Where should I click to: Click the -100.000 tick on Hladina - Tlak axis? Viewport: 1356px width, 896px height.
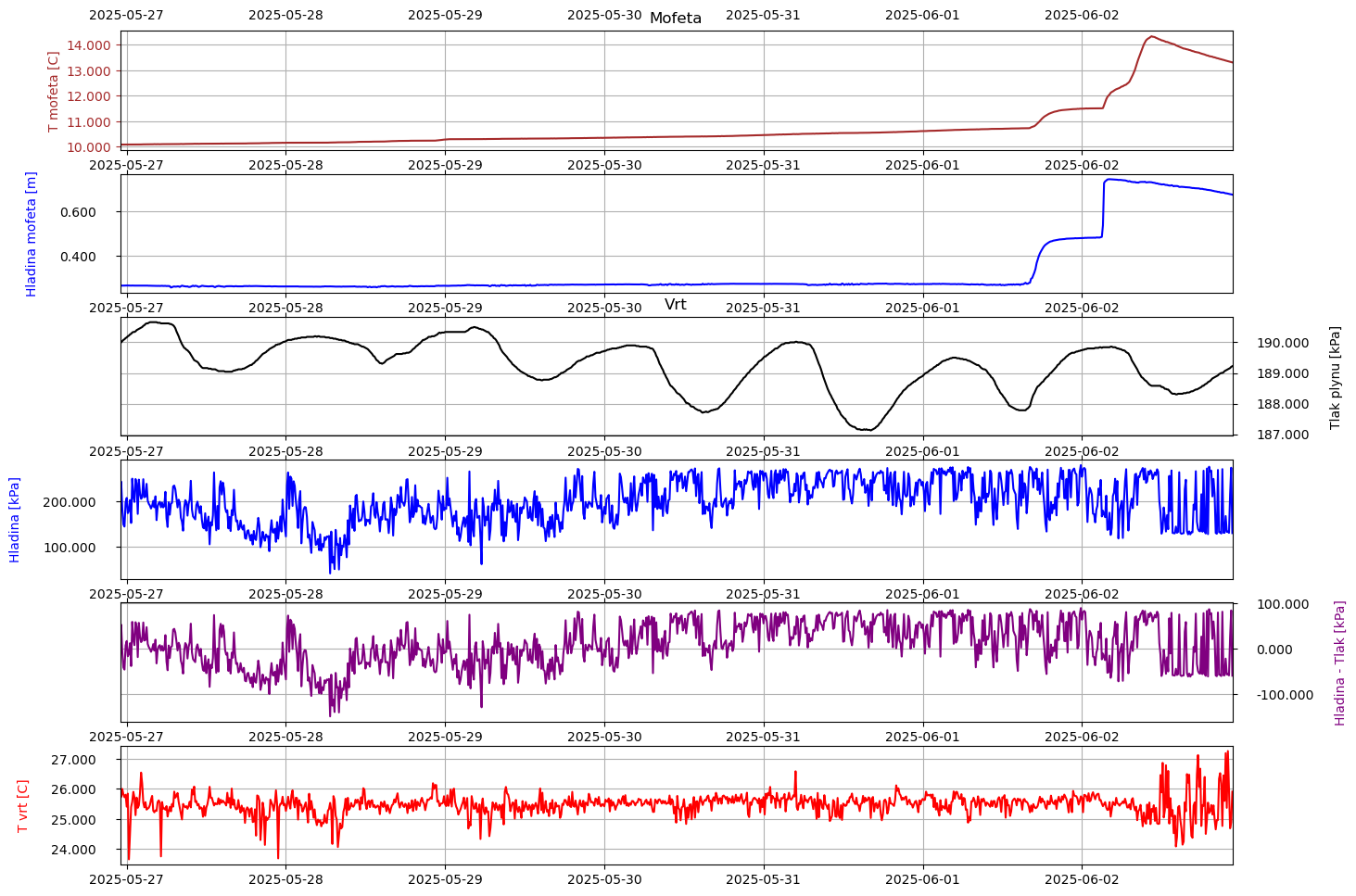[1283, 695]
